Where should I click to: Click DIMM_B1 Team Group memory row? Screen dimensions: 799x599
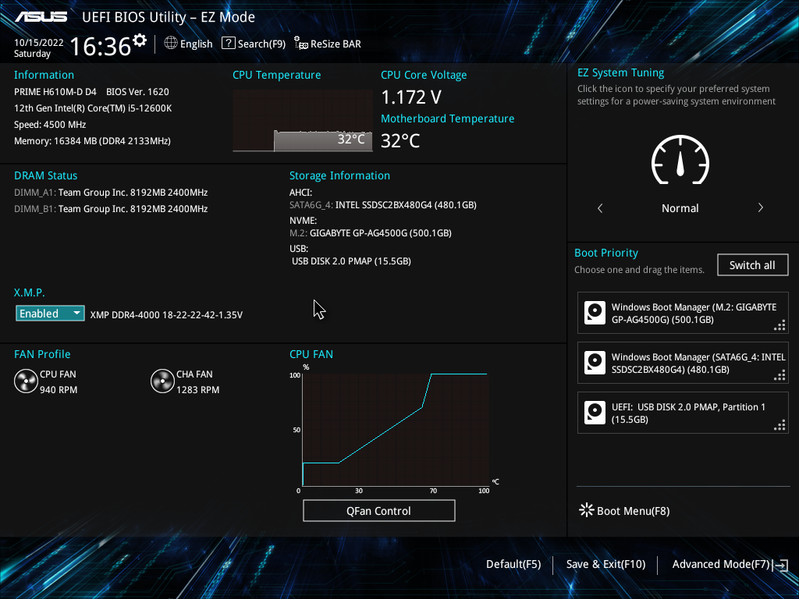coord(111,209)
